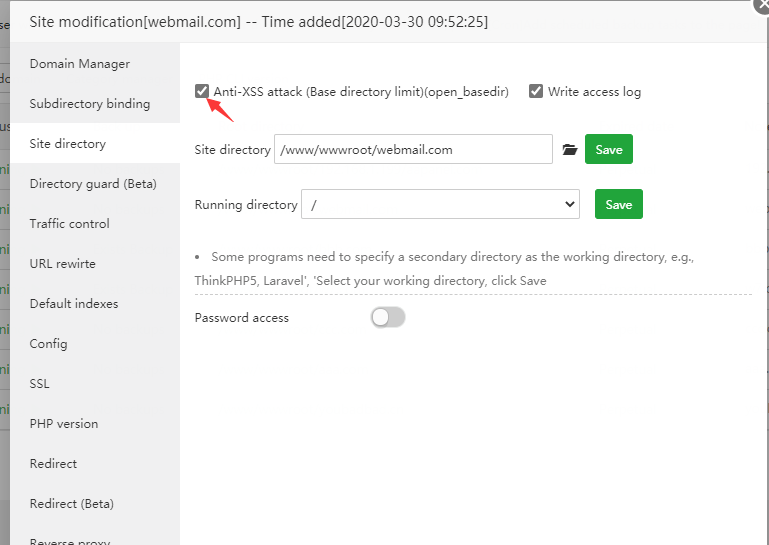Open the PHP version tab
Screen dimensions: 769x545
point(64,424)
